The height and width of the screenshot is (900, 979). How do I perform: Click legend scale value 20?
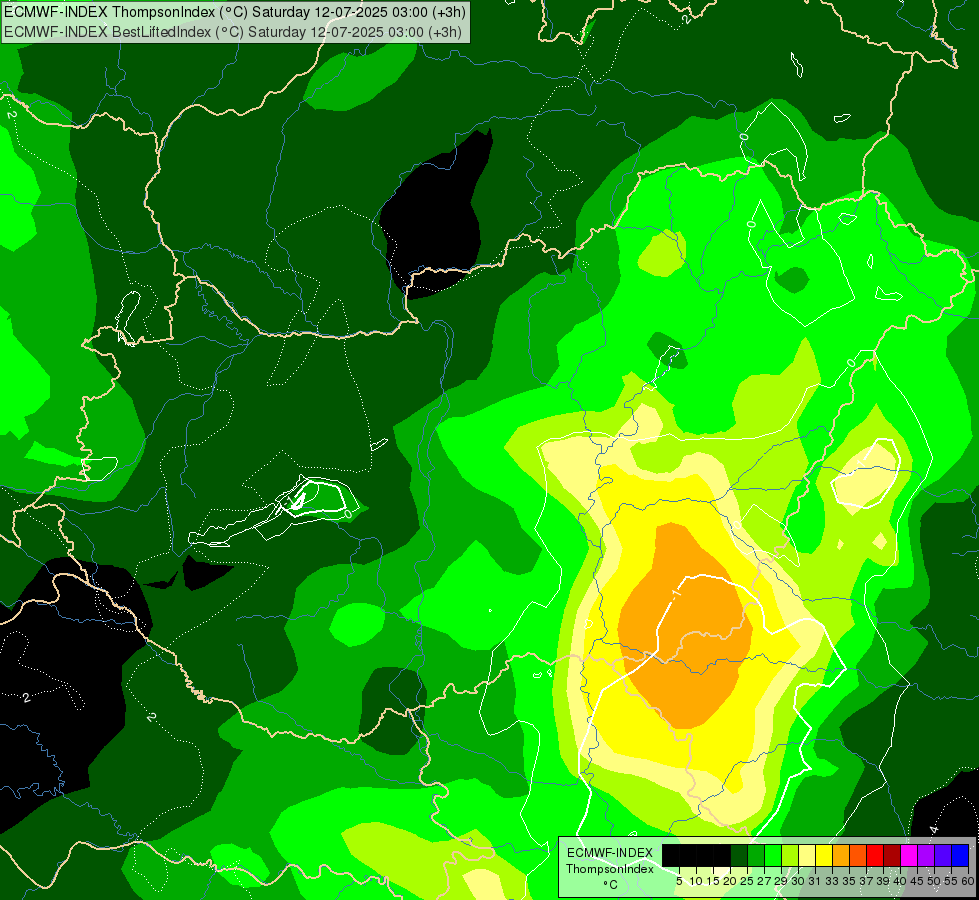(730, 881)
